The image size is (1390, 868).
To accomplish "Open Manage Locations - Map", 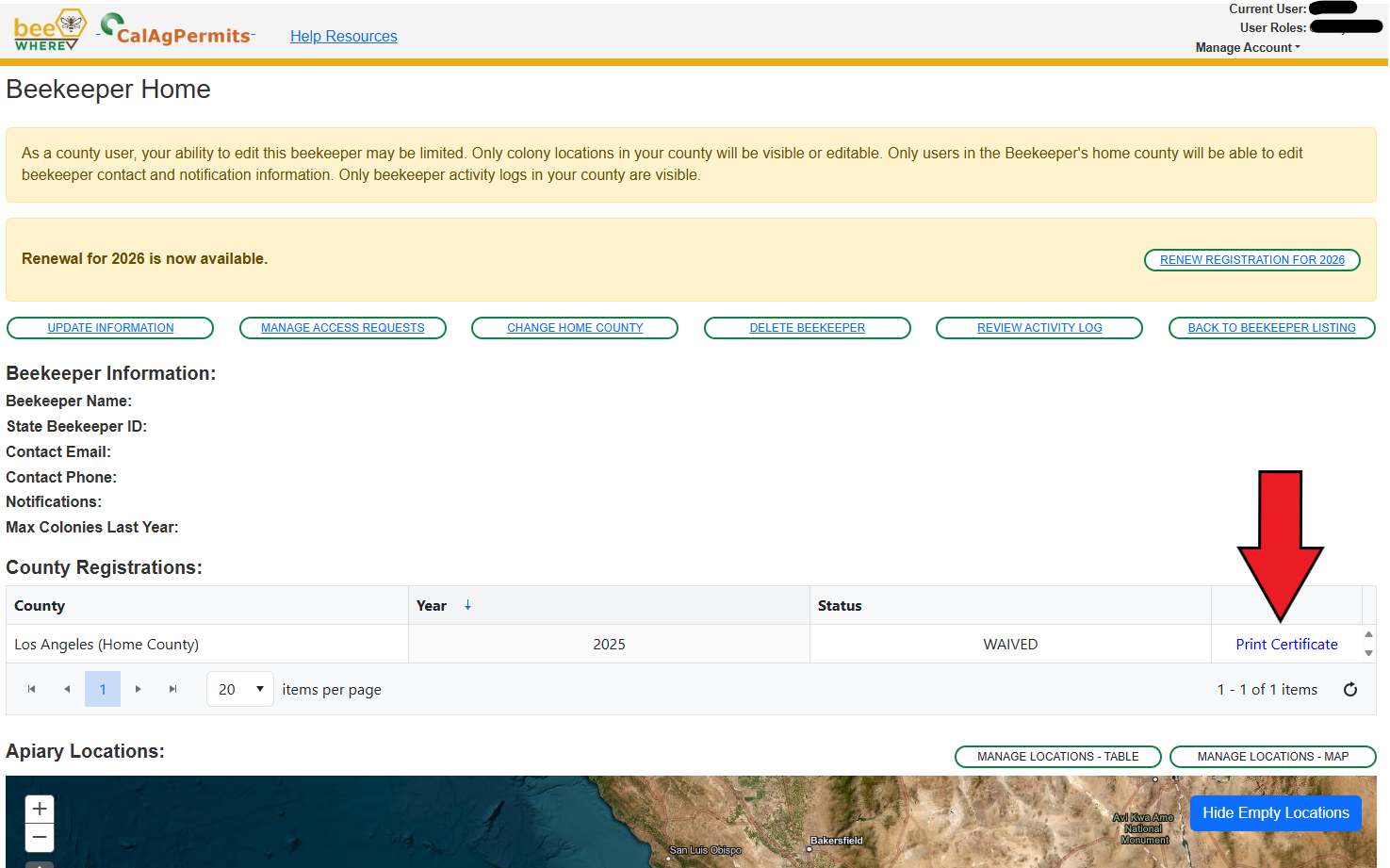I will [x=1272, y=756].
